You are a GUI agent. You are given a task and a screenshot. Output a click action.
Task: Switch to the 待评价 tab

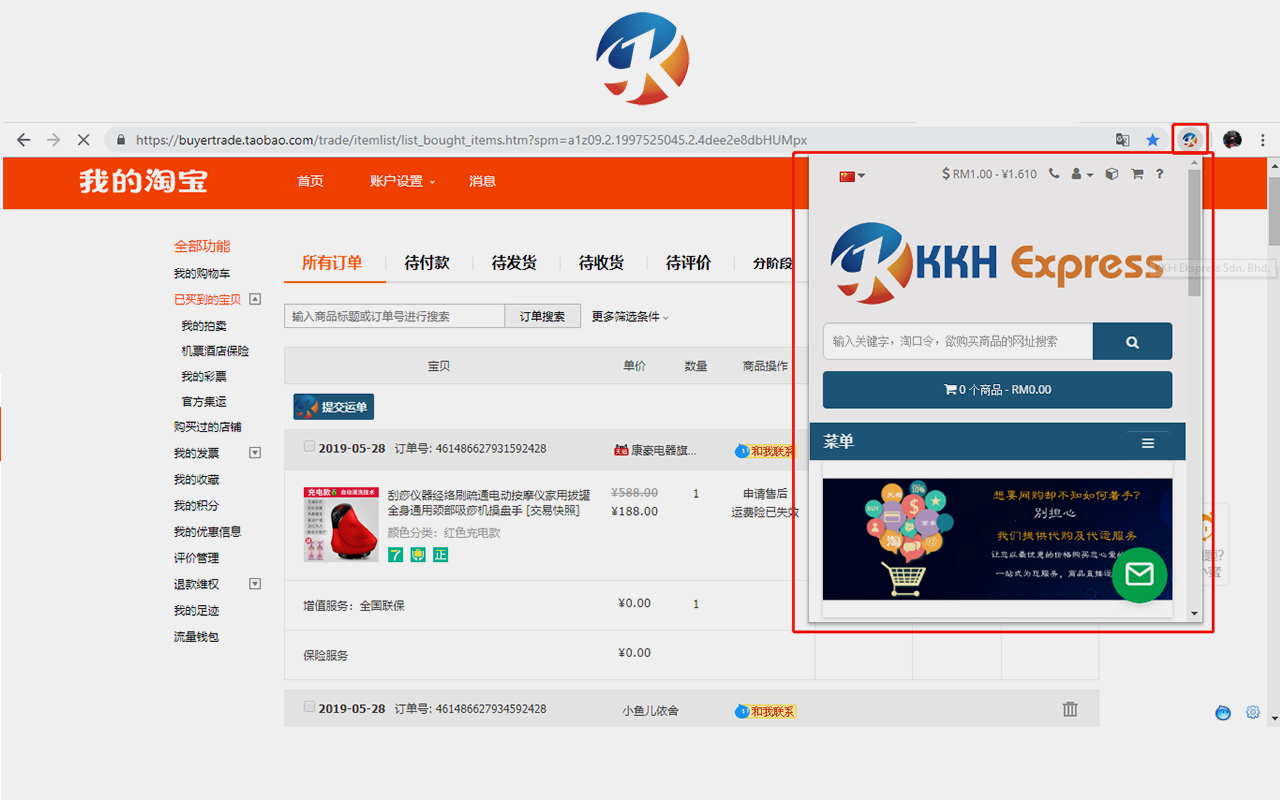pos(688,263)
